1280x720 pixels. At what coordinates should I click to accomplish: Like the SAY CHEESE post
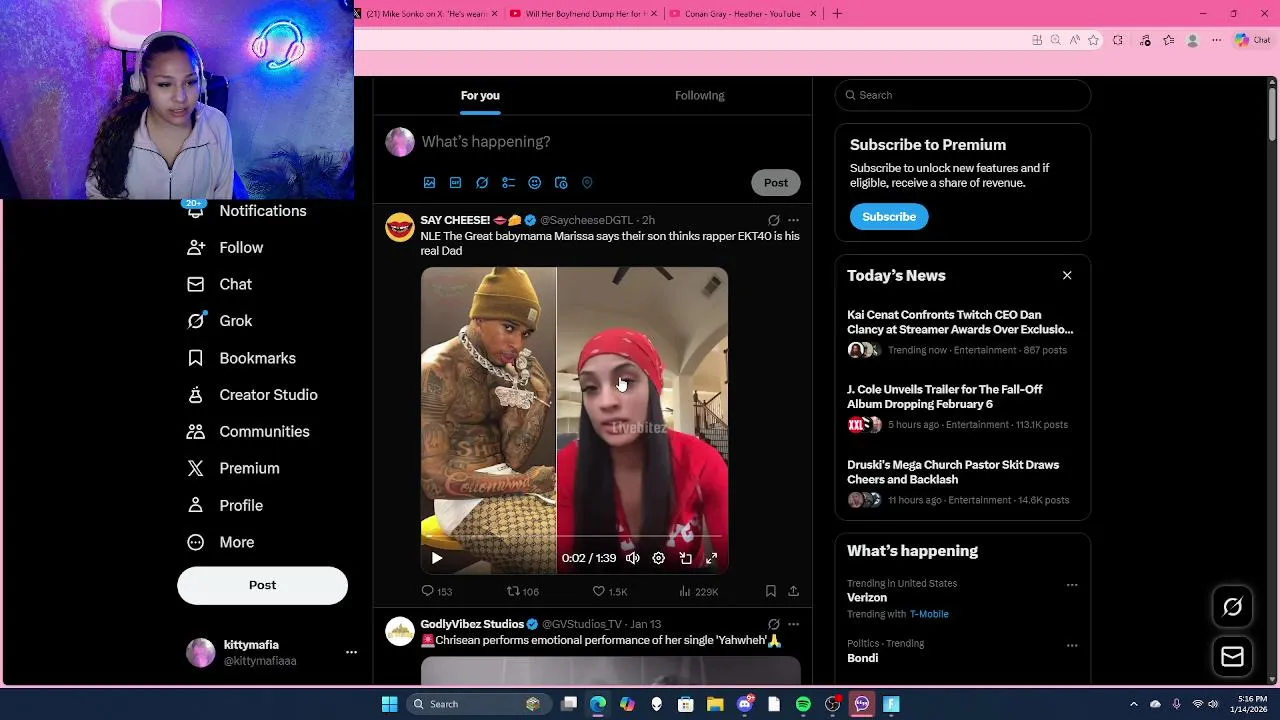click(609, 591)
